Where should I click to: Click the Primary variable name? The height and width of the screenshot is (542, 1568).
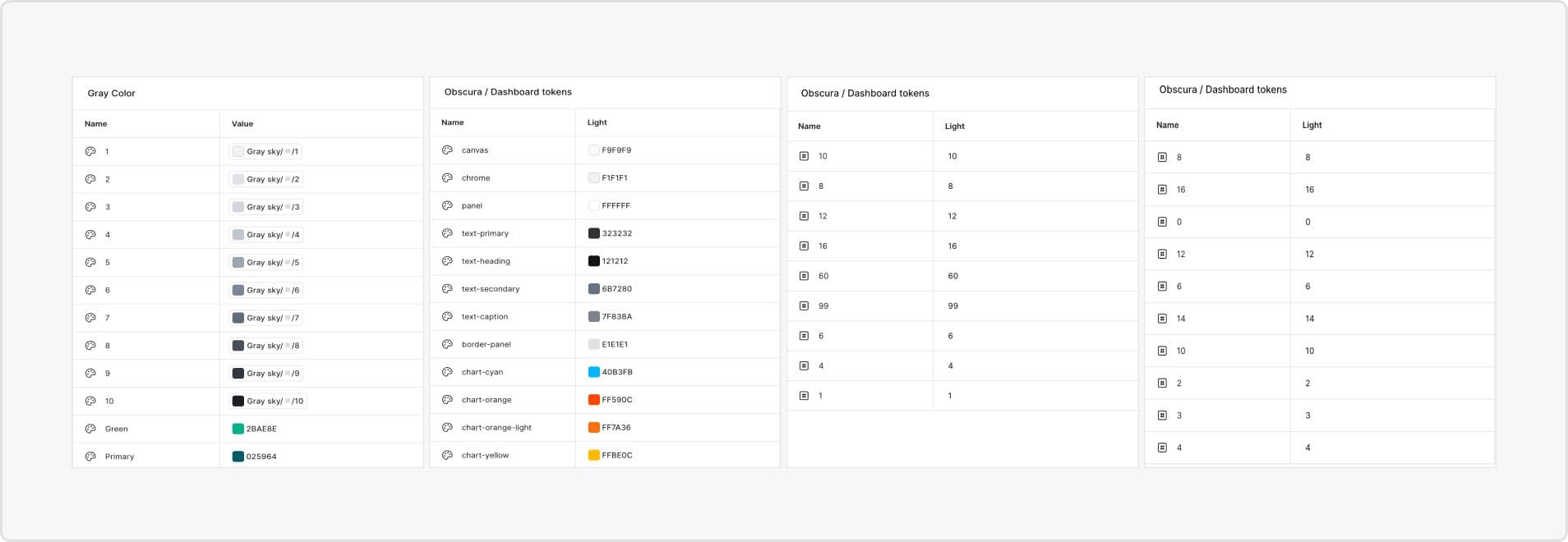pos(119,457)
